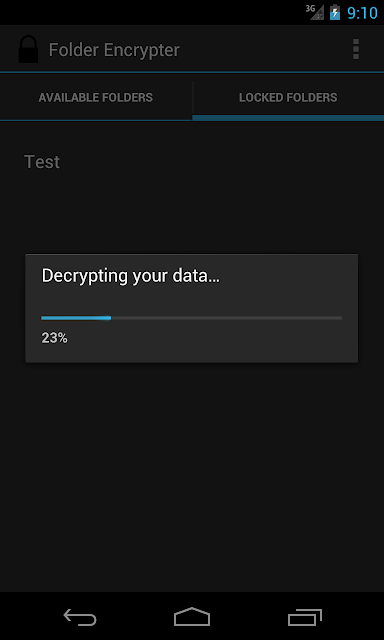This screenshot has height=640, width=384.
Task: Tap the empty area below the dialog
Action: (192, 478)
